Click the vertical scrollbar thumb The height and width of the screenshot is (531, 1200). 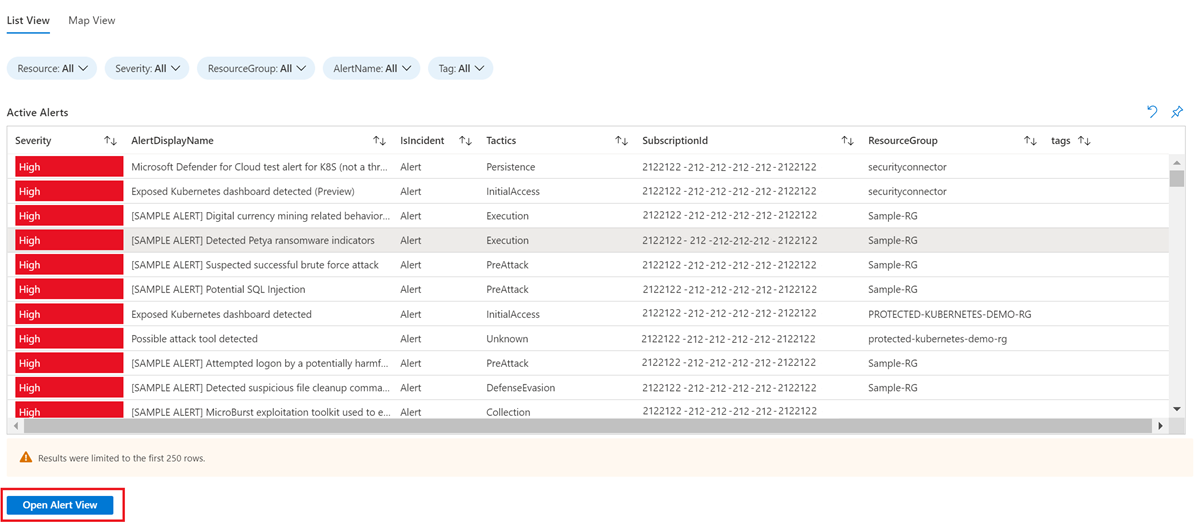[1177, 179]
